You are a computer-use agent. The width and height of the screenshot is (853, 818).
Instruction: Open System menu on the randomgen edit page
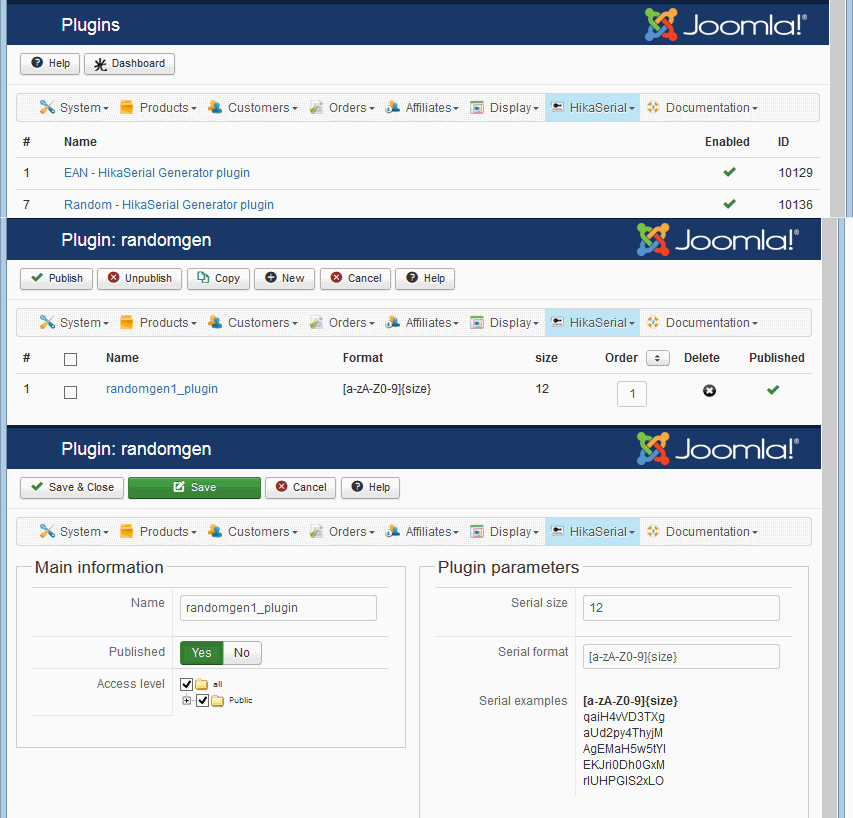(74, 531)
